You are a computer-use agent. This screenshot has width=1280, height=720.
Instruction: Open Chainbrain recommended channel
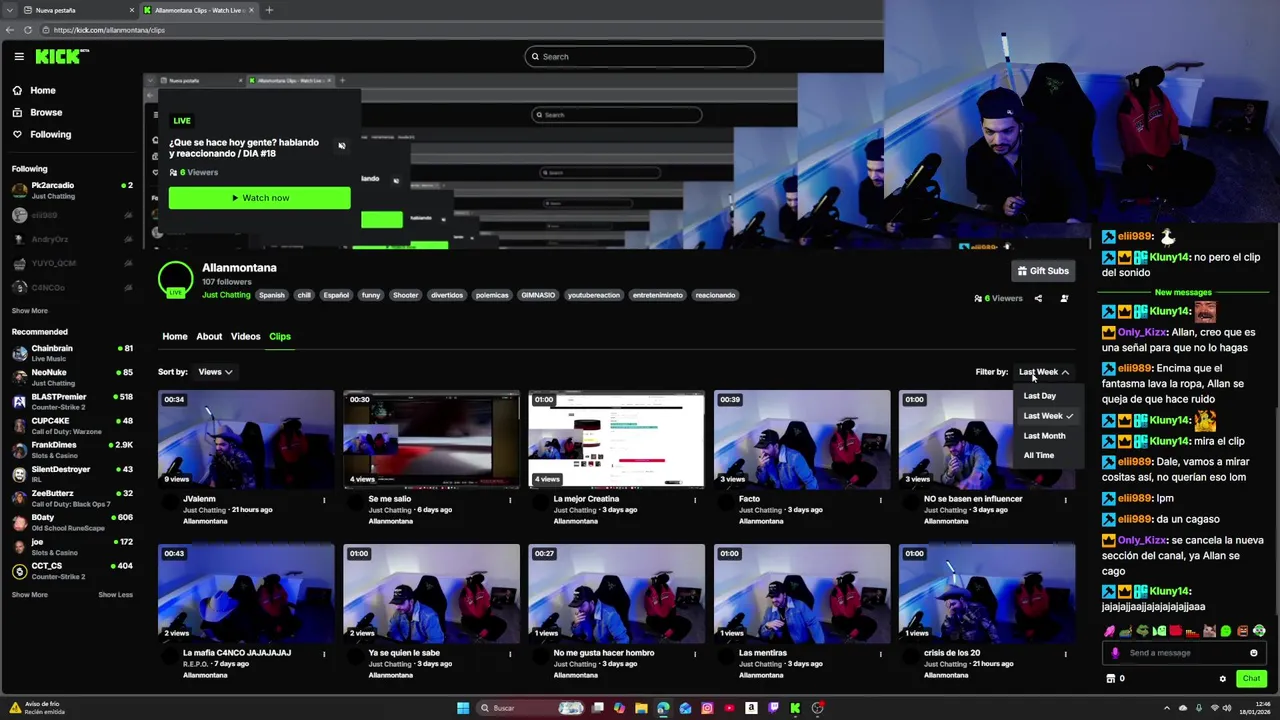pyautogui.click(x=72, y=353)
